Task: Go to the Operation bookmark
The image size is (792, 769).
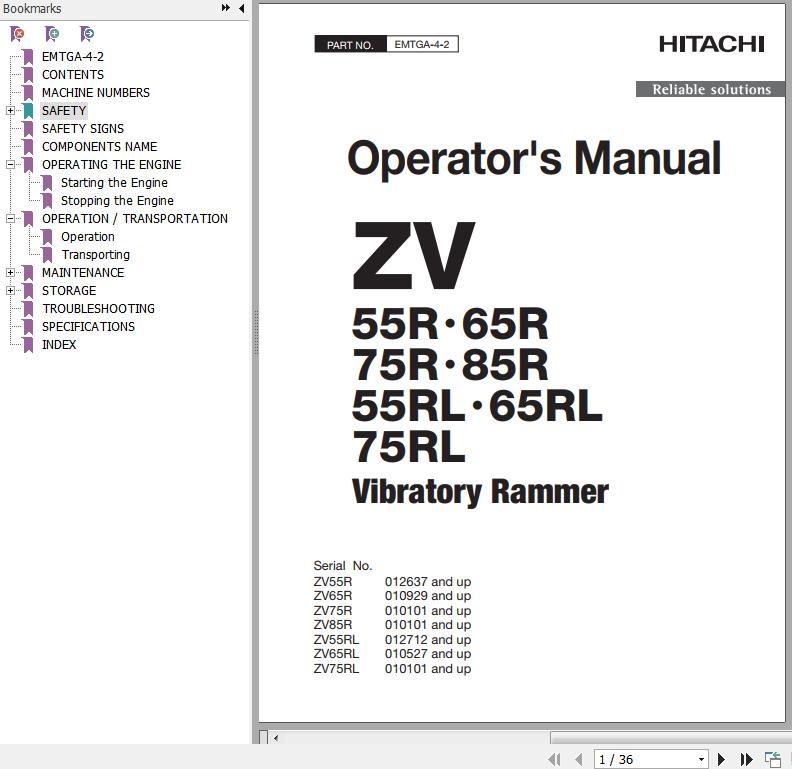Action: click(88, 237)
